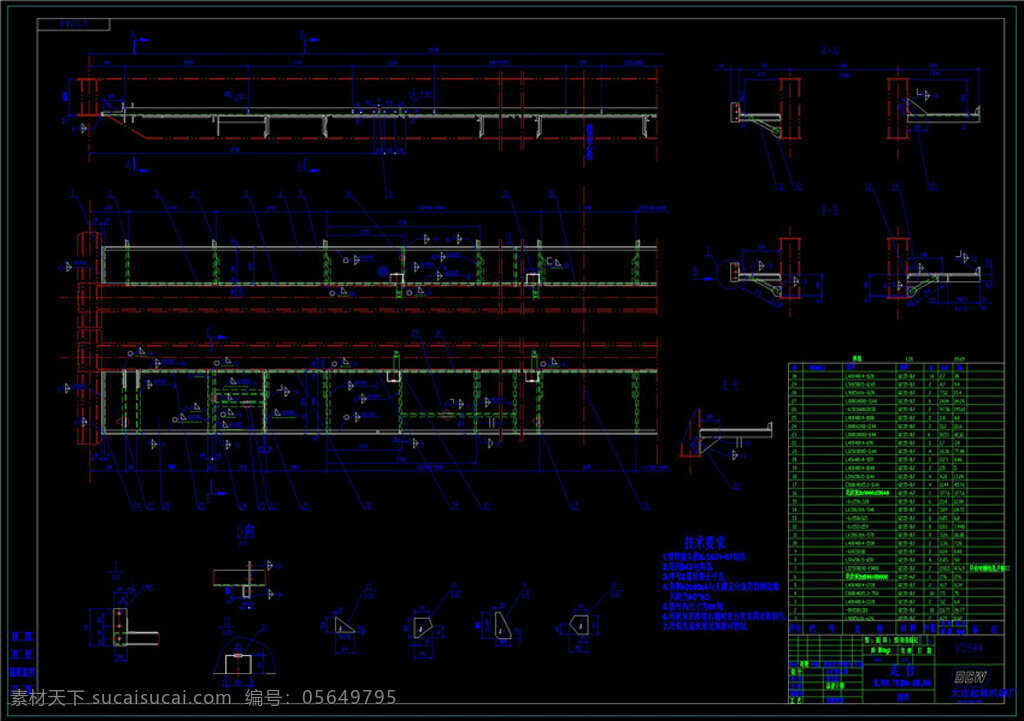
Task: Select the 走台 drawing title text
Action: pos(902,670)
